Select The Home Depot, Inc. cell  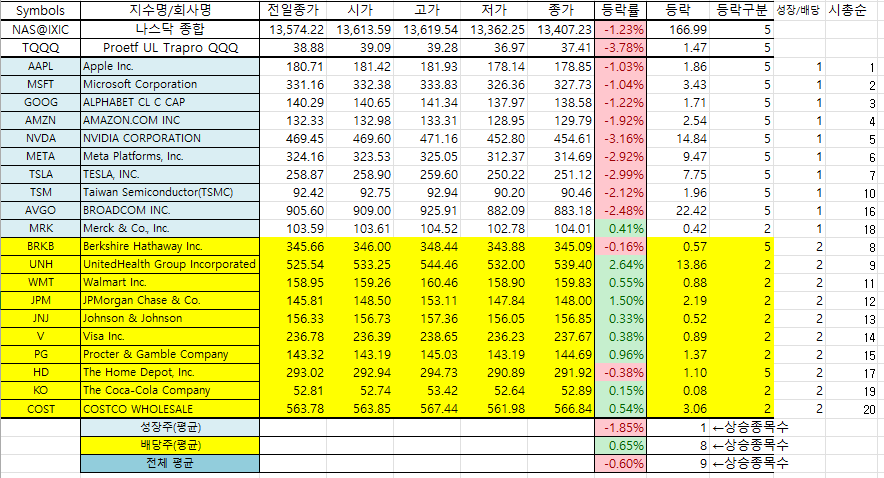170,373
